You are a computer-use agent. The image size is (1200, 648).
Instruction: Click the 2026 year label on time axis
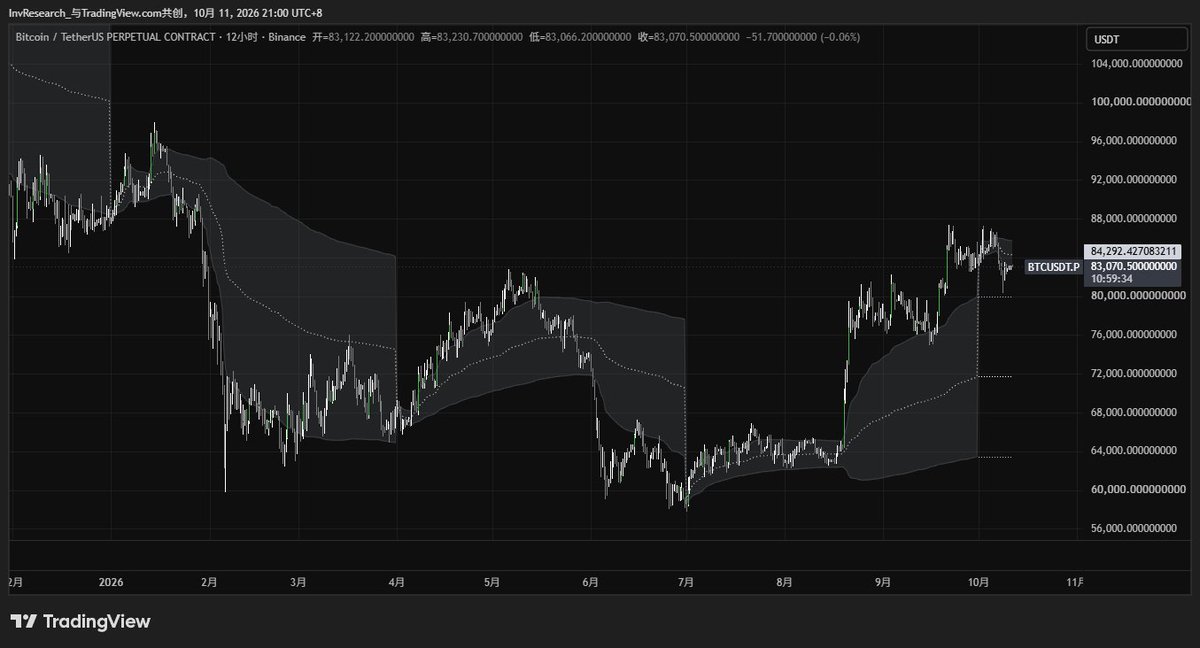112,581
